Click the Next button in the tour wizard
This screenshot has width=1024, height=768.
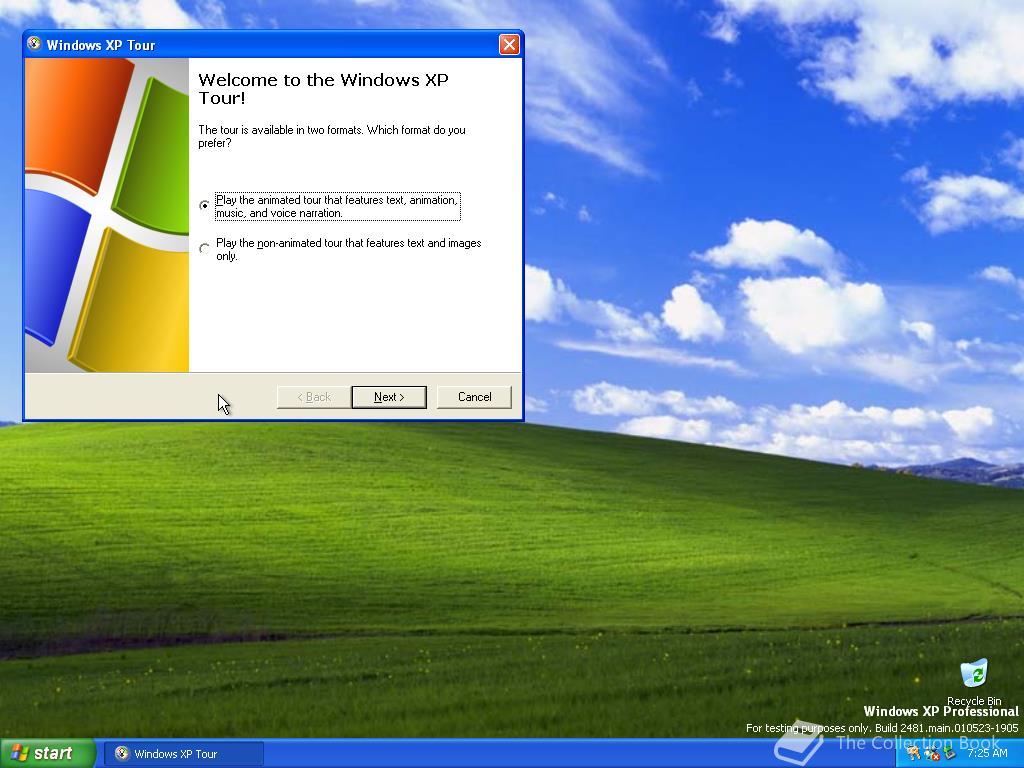[389, 397]
